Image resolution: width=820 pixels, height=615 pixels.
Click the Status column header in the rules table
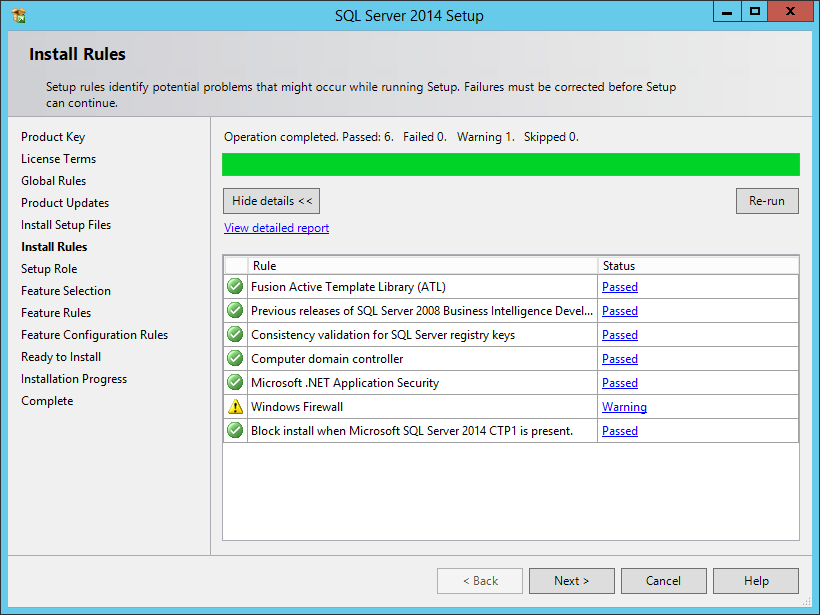pos(618,266)
